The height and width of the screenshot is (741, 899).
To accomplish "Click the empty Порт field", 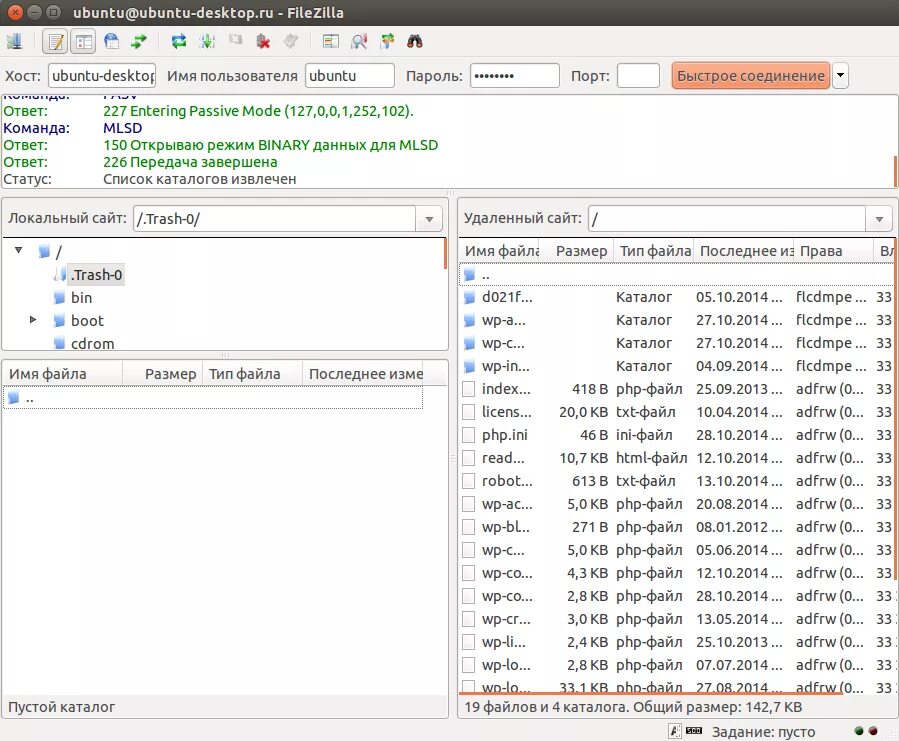I will (638, 76).
